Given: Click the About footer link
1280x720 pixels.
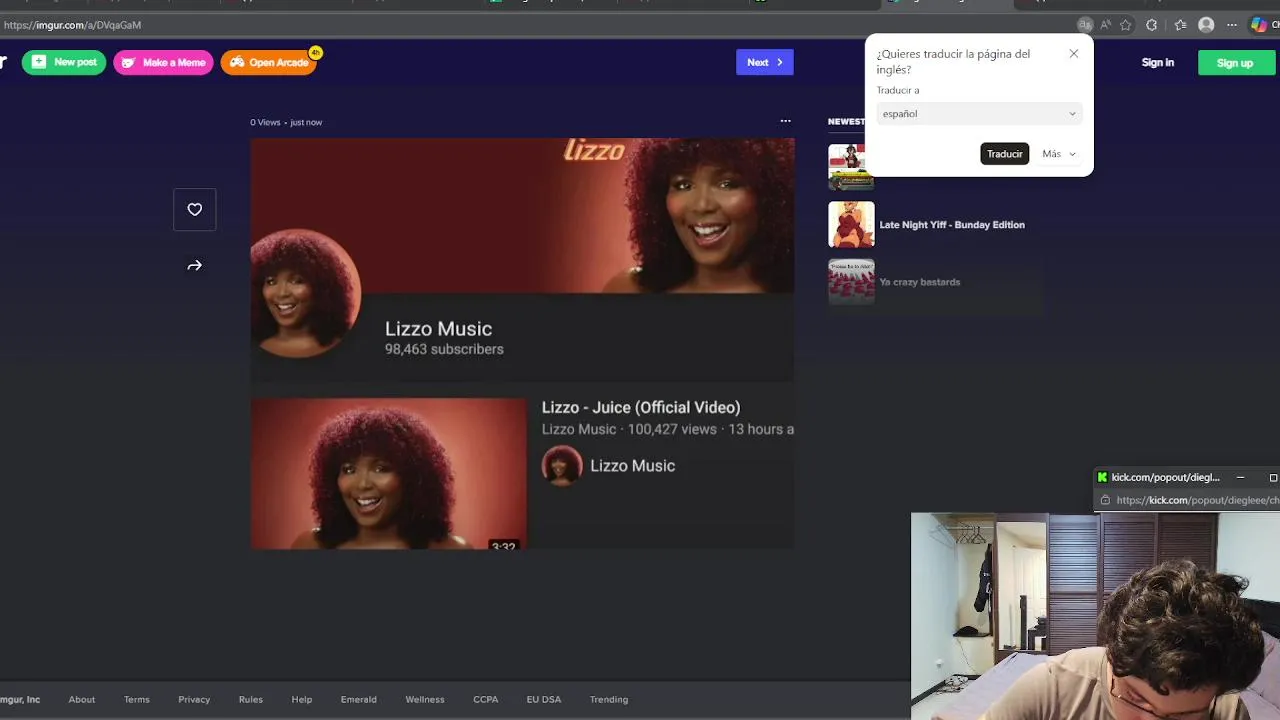Looking at the screenshot, I should 82,700.
